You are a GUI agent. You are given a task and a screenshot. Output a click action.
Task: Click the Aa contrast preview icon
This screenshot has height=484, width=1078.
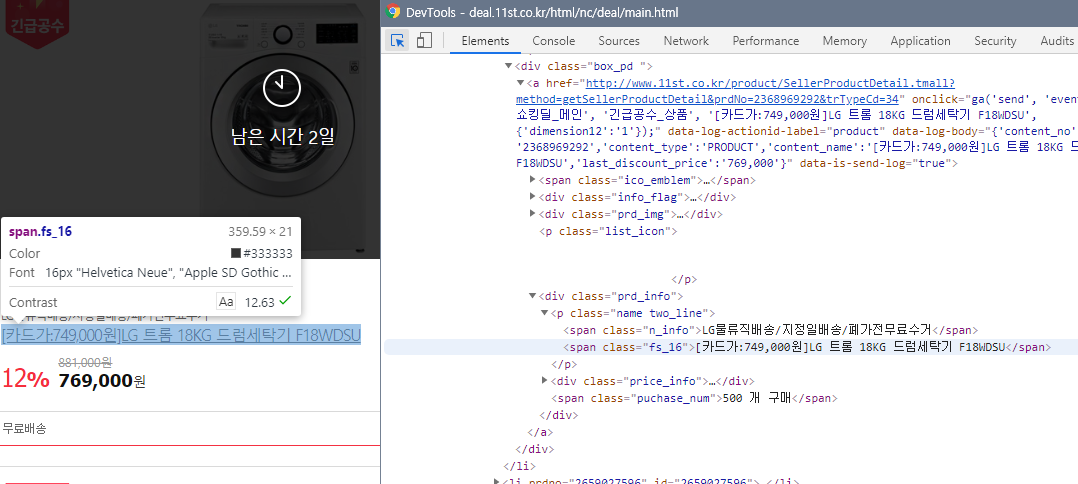(226, 302)
